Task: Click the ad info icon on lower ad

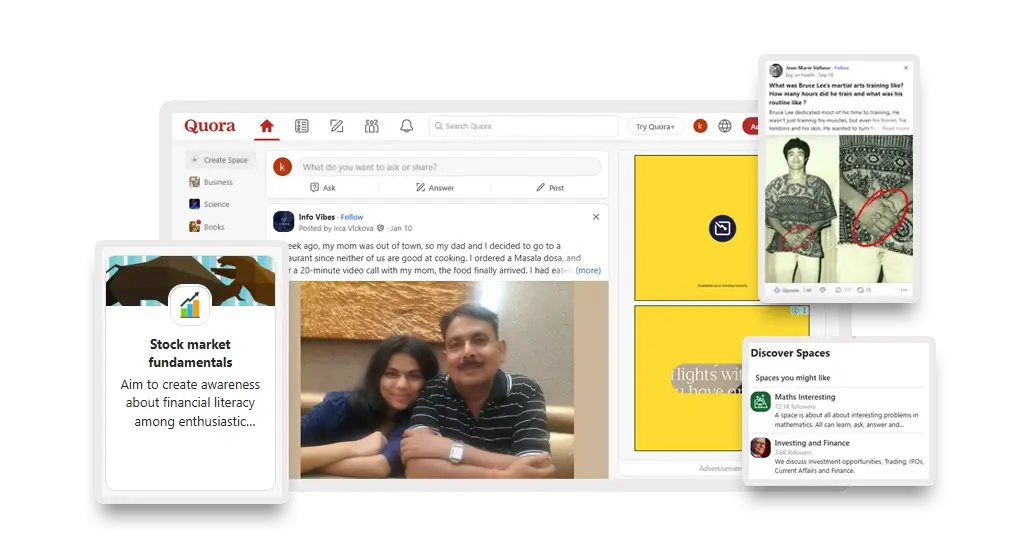Action: click(x=796, y=310)
